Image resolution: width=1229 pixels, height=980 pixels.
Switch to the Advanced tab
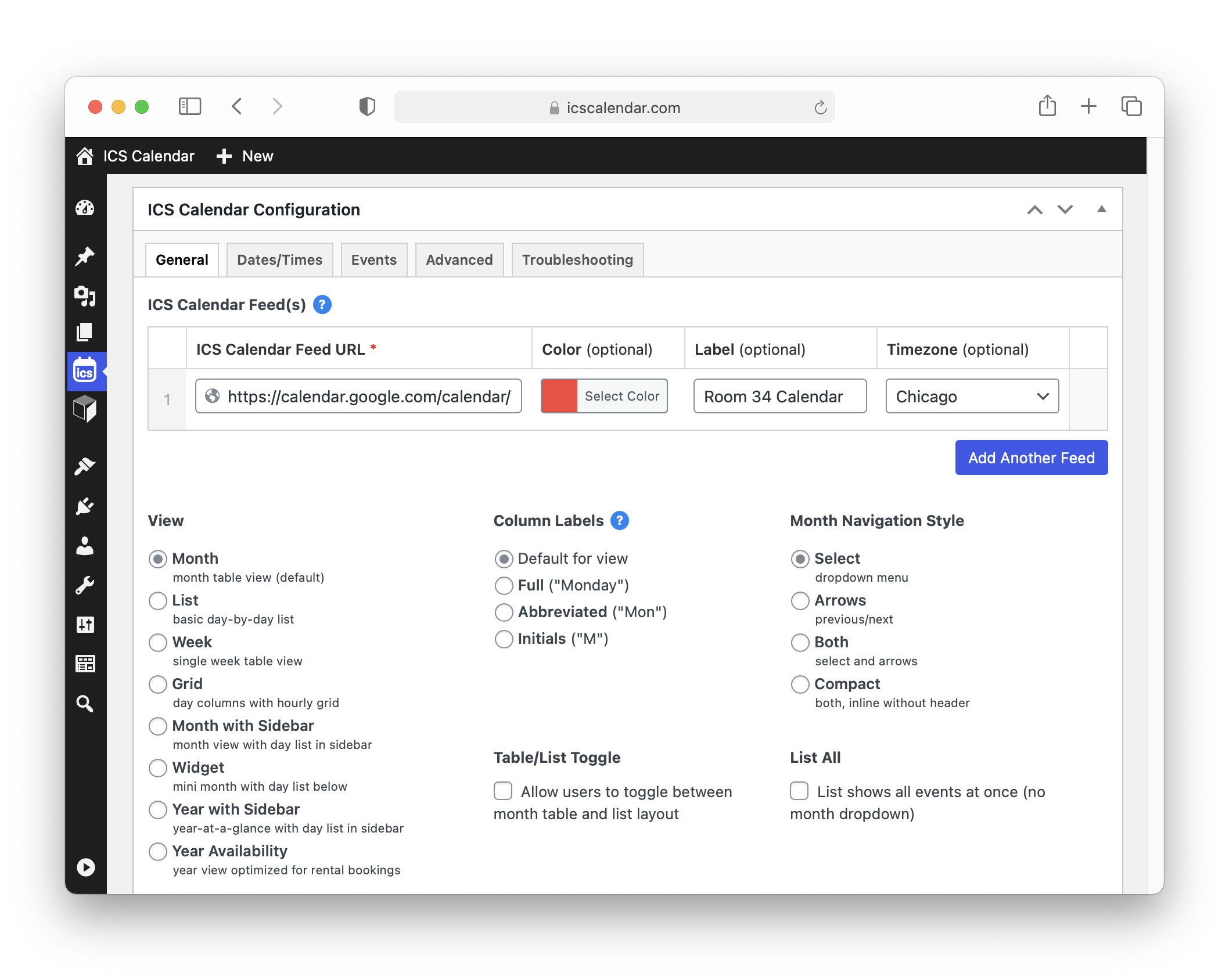pyautogui.click(x=458, y=259)
